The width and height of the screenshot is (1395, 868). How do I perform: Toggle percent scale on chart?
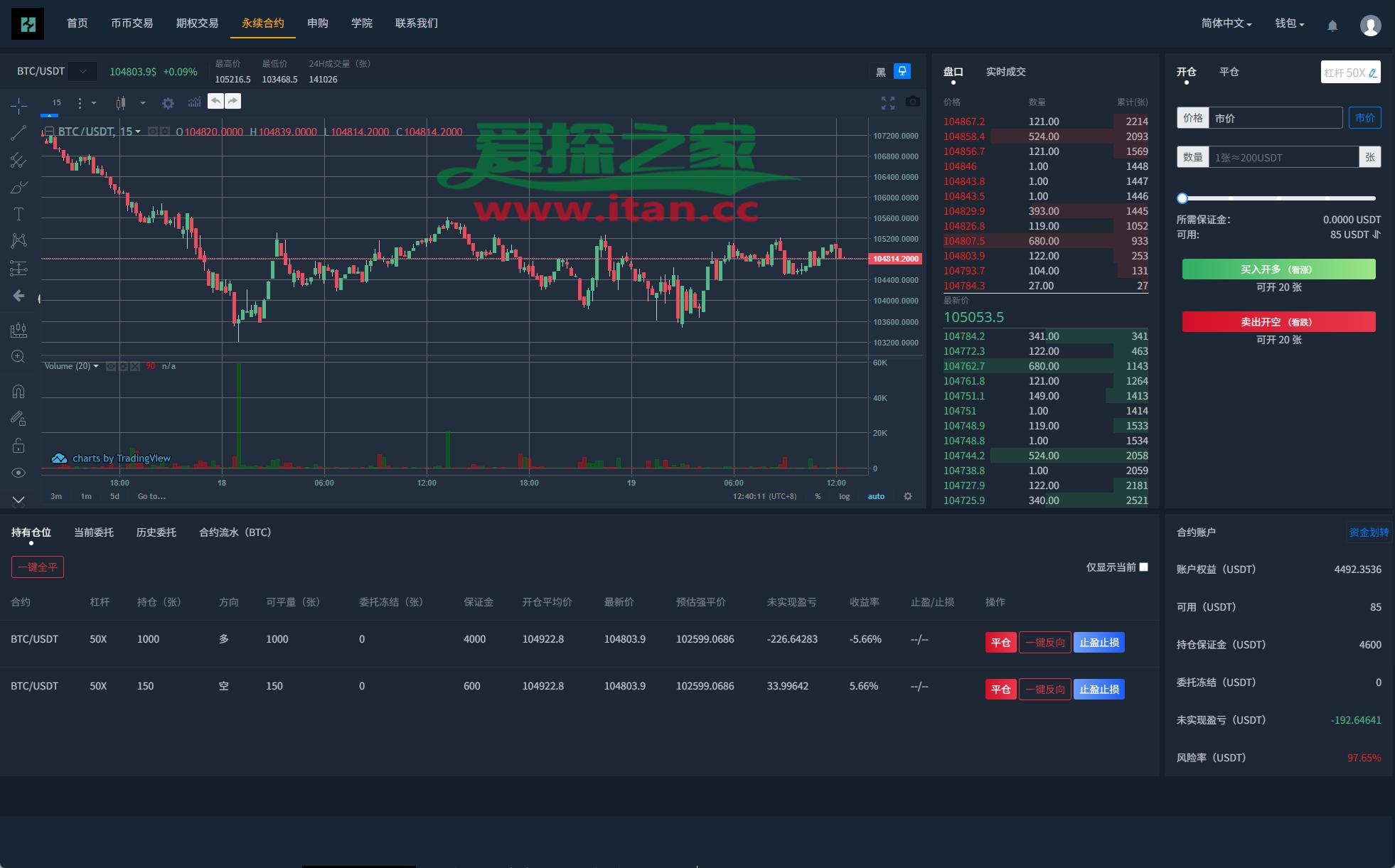818,496
